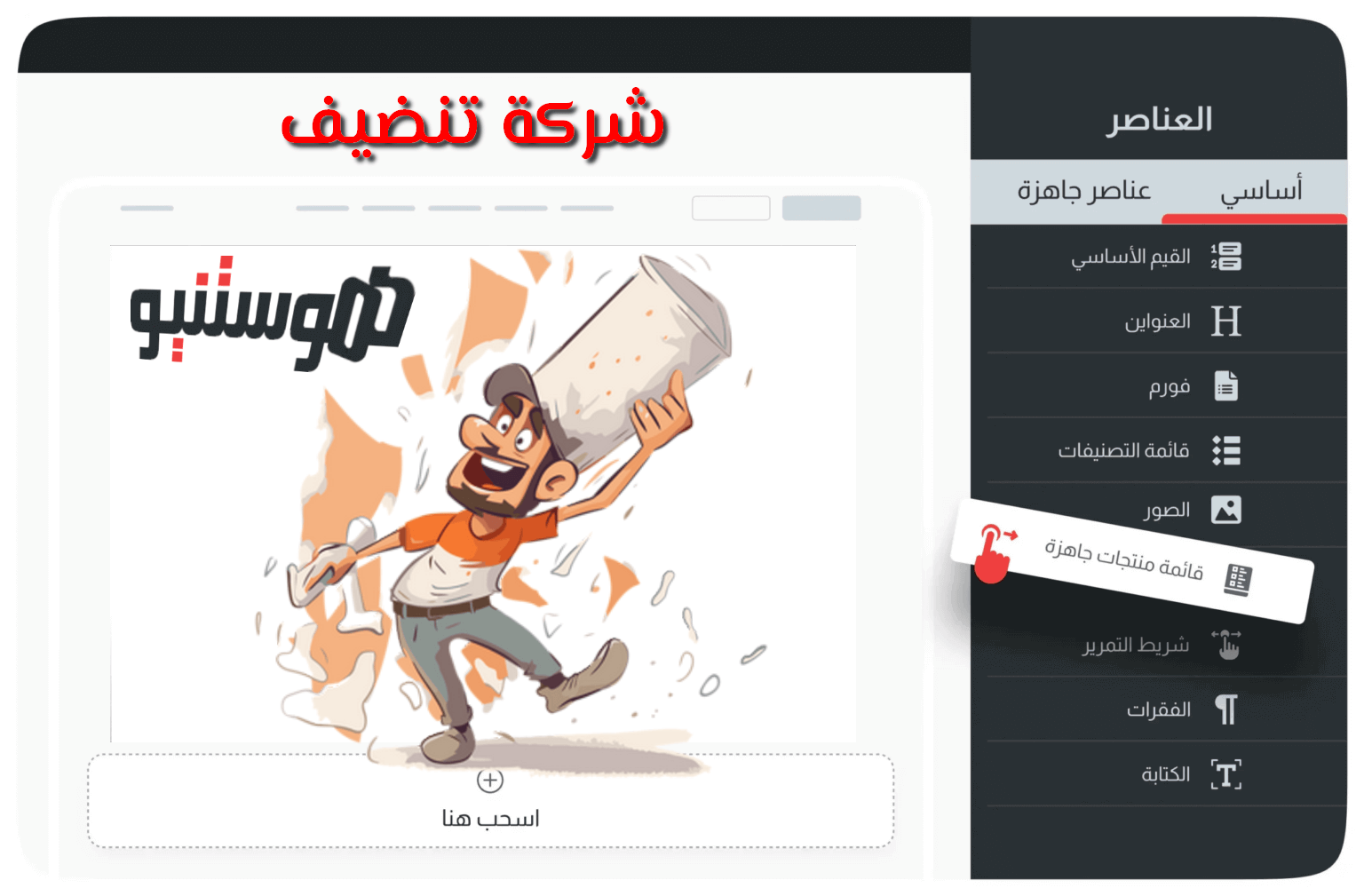The width and height of the screenshot is (1364, 896).
Task: Click the filled gray button in mockup header
Action: [x=821, y=208]
